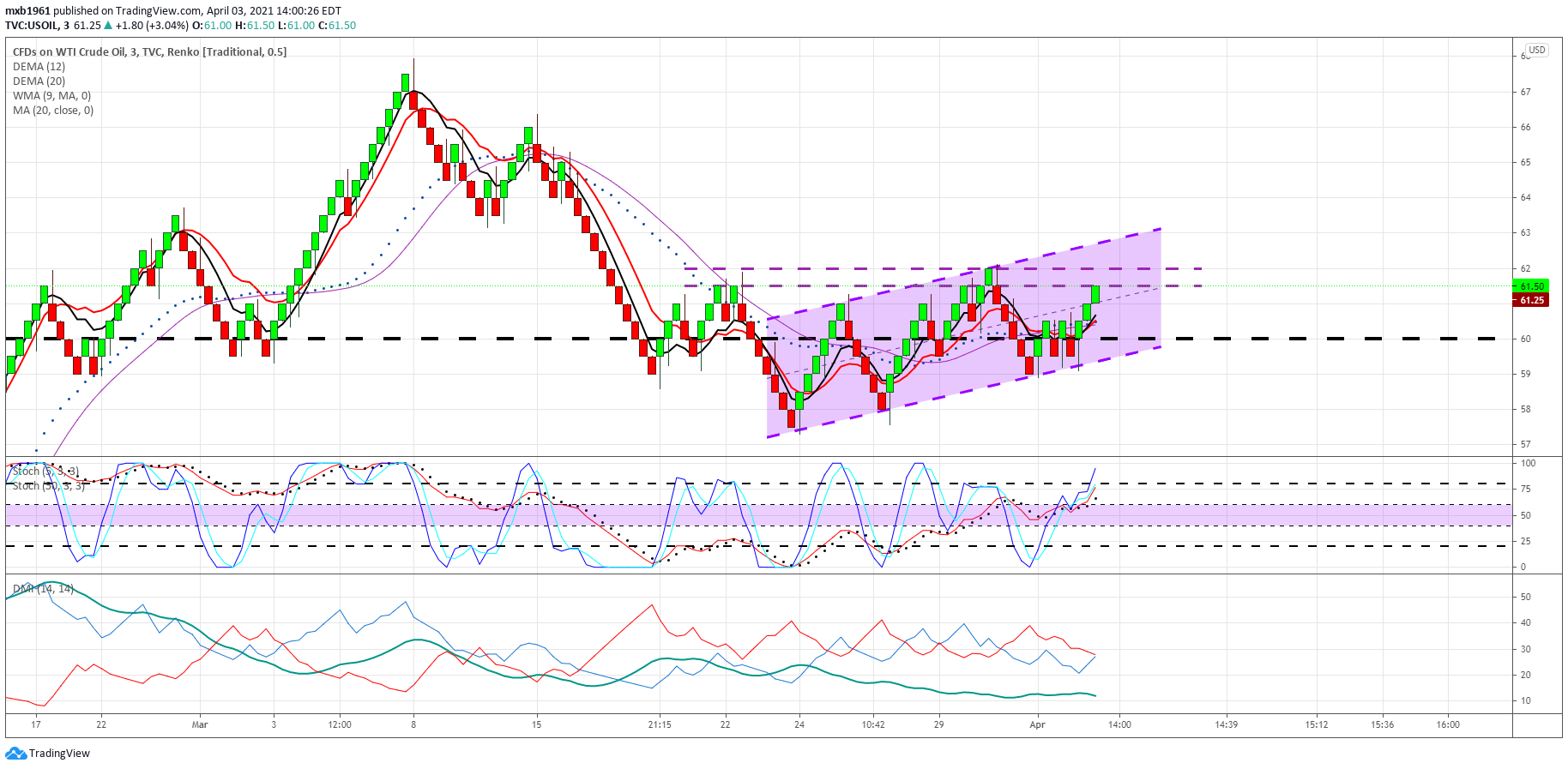The height and width of the screenshot is (769, 1568).
Task: Select the Stoch (5, 3, 3) indicator label
Action: tap(45, 472)
